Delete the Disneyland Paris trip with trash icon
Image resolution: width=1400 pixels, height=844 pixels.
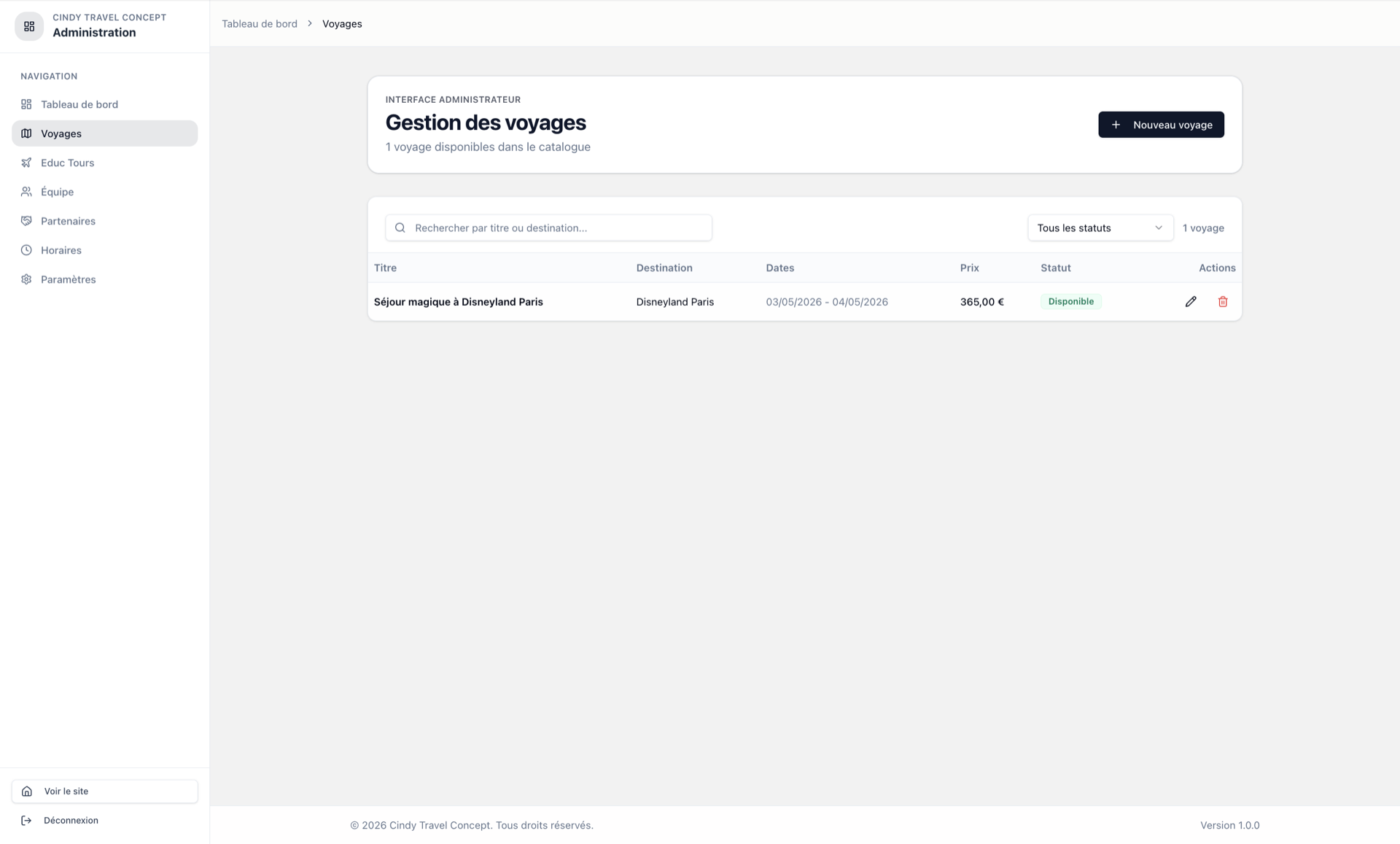(x=1223, y=301)
